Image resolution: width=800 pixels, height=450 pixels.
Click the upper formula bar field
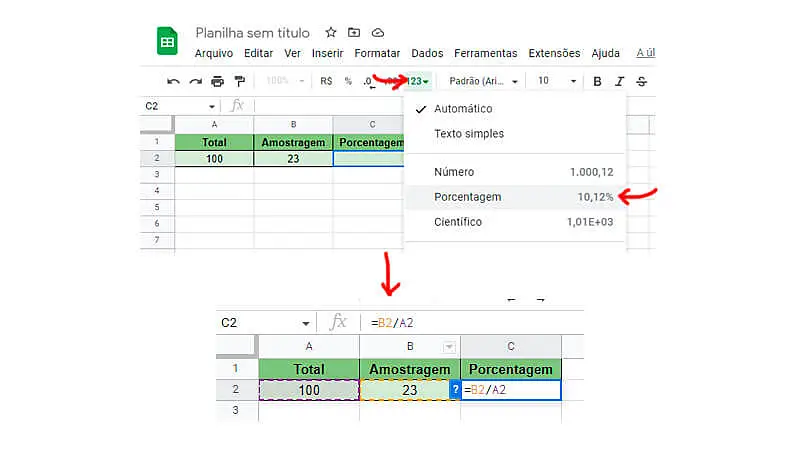(x=329, y=106)
